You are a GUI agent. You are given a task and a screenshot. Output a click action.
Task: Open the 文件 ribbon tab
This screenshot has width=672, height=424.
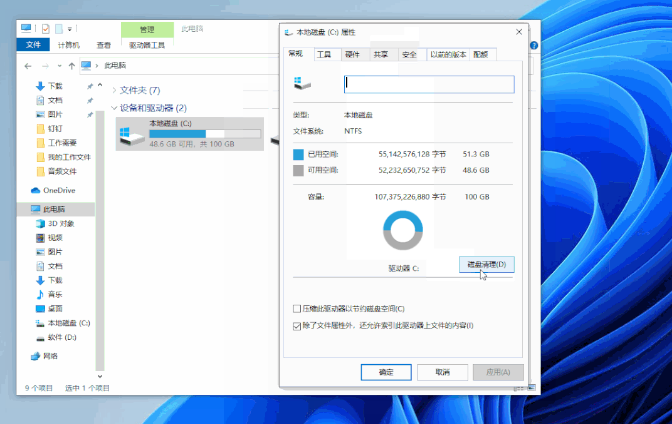point(33,45)
